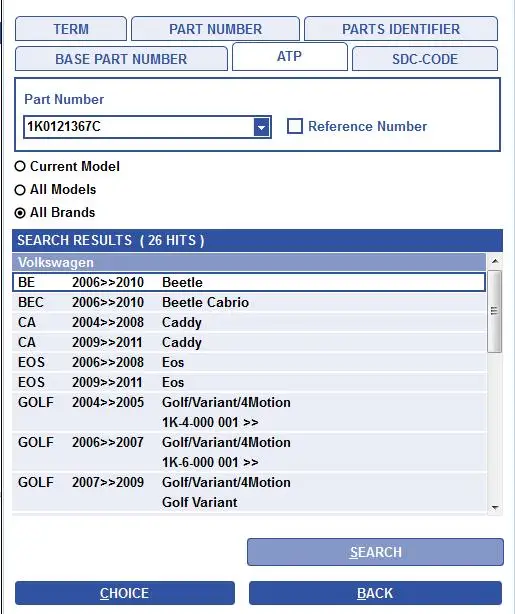Switch to BASE PART NUMBER tab
The width and height of the screenshot is (515, 614).
[121, 59]
